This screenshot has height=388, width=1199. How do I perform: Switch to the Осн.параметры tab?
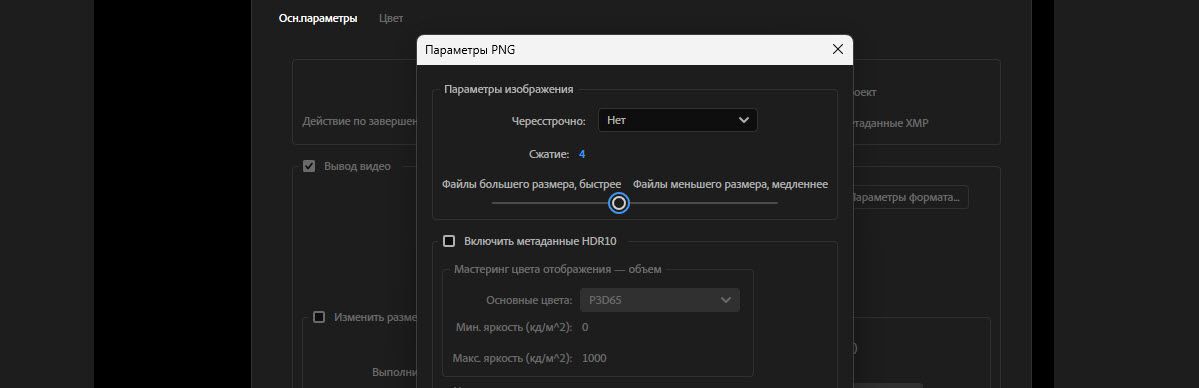coord(317,18)
